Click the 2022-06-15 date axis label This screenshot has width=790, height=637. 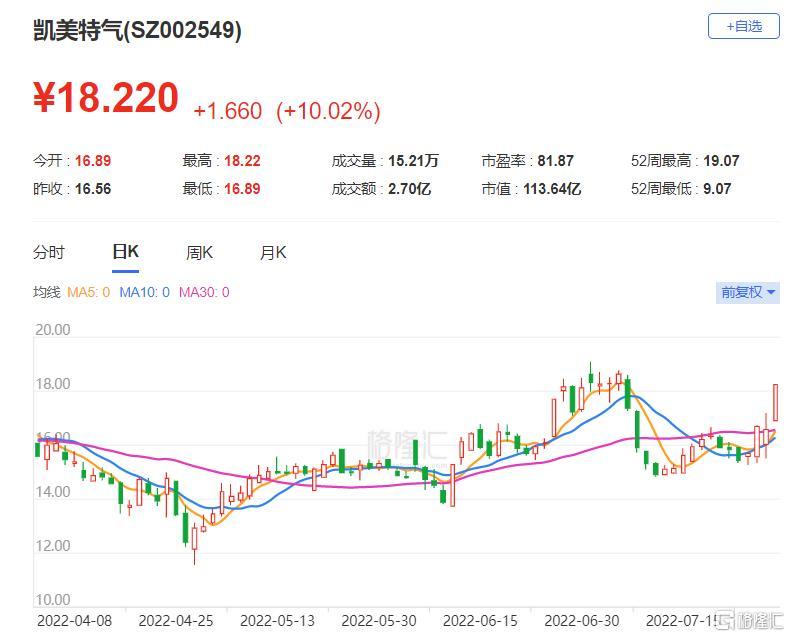click(480, 620)
